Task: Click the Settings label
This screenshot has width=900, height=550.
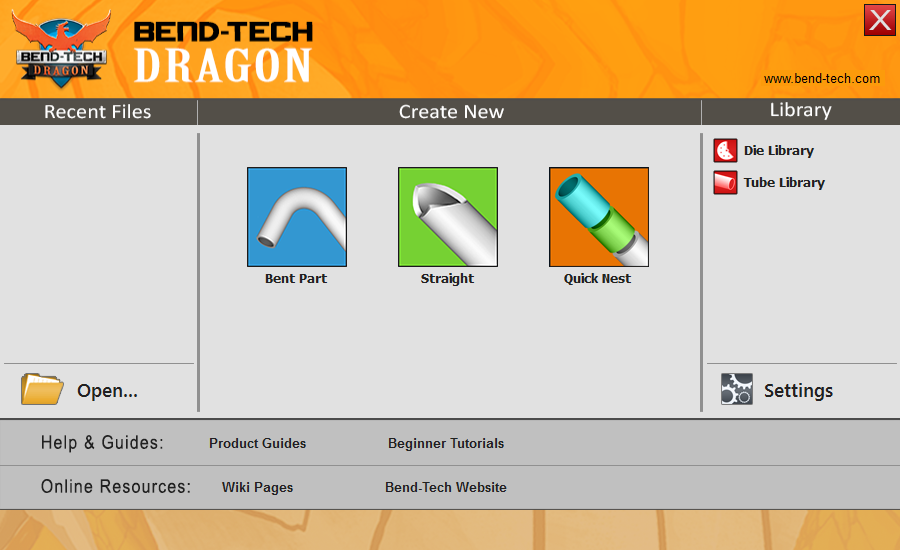Action: coord(798,390)
